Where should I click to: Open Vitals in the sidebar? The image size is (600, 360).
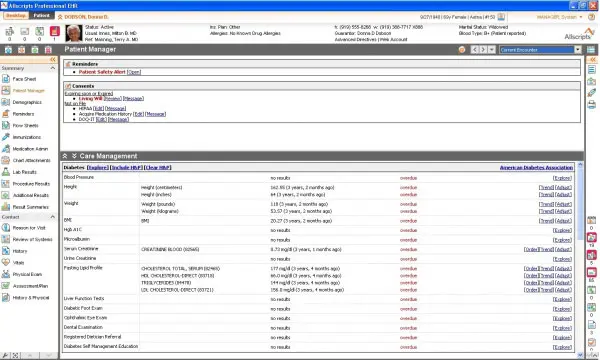click(18, 263)
